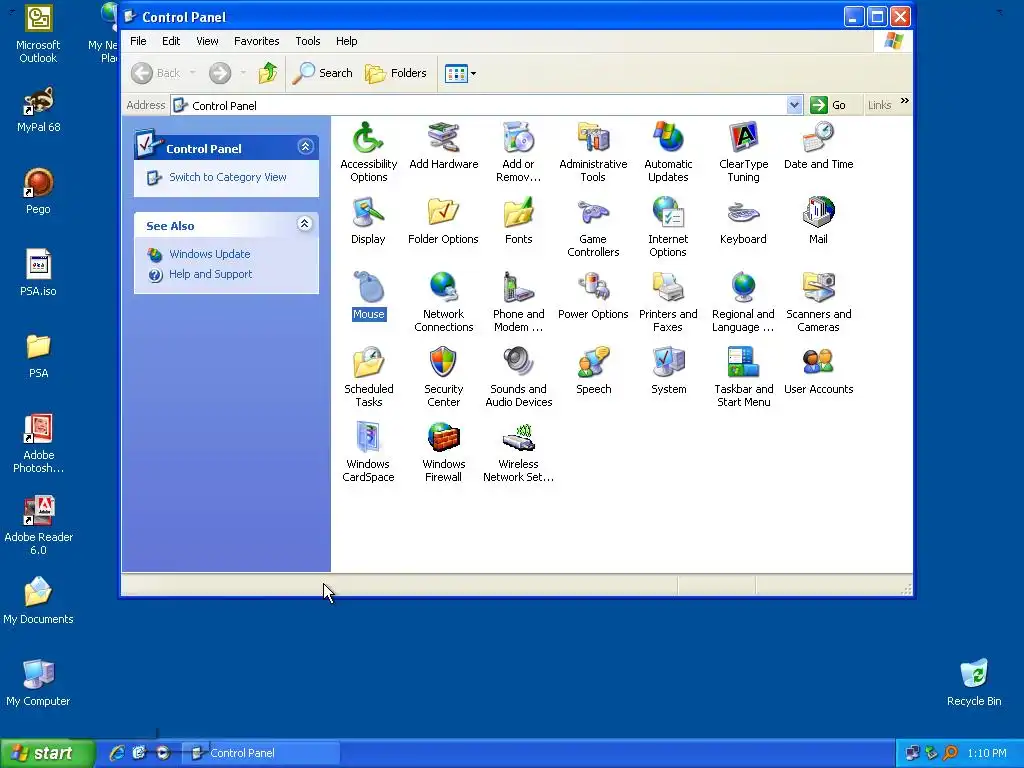Image resolution: width=1024 pixels, height=768 pixels.
Task: Open the Help menu
Action: click(347, 41)
